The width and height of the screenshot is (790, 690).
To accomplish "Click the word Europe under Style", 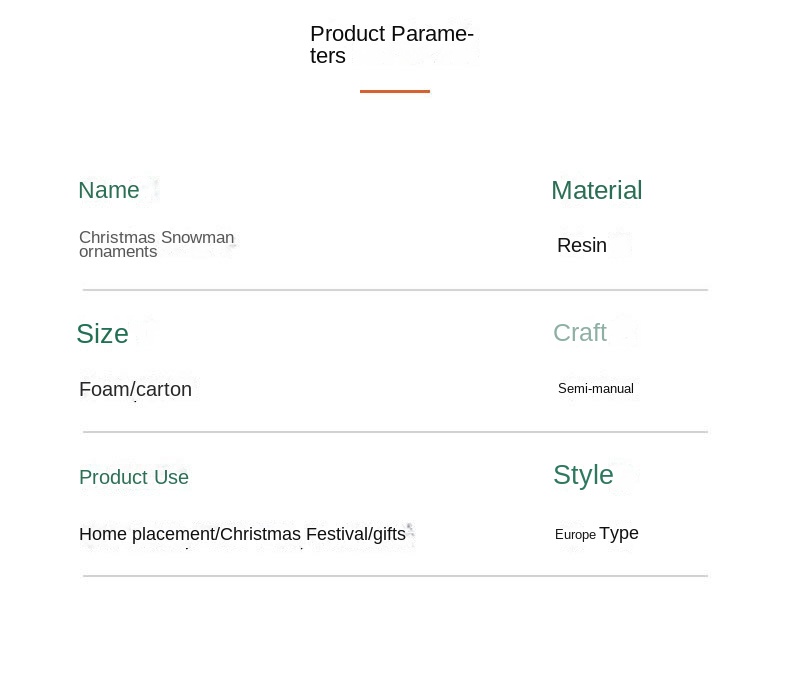I will click(575, 534).
